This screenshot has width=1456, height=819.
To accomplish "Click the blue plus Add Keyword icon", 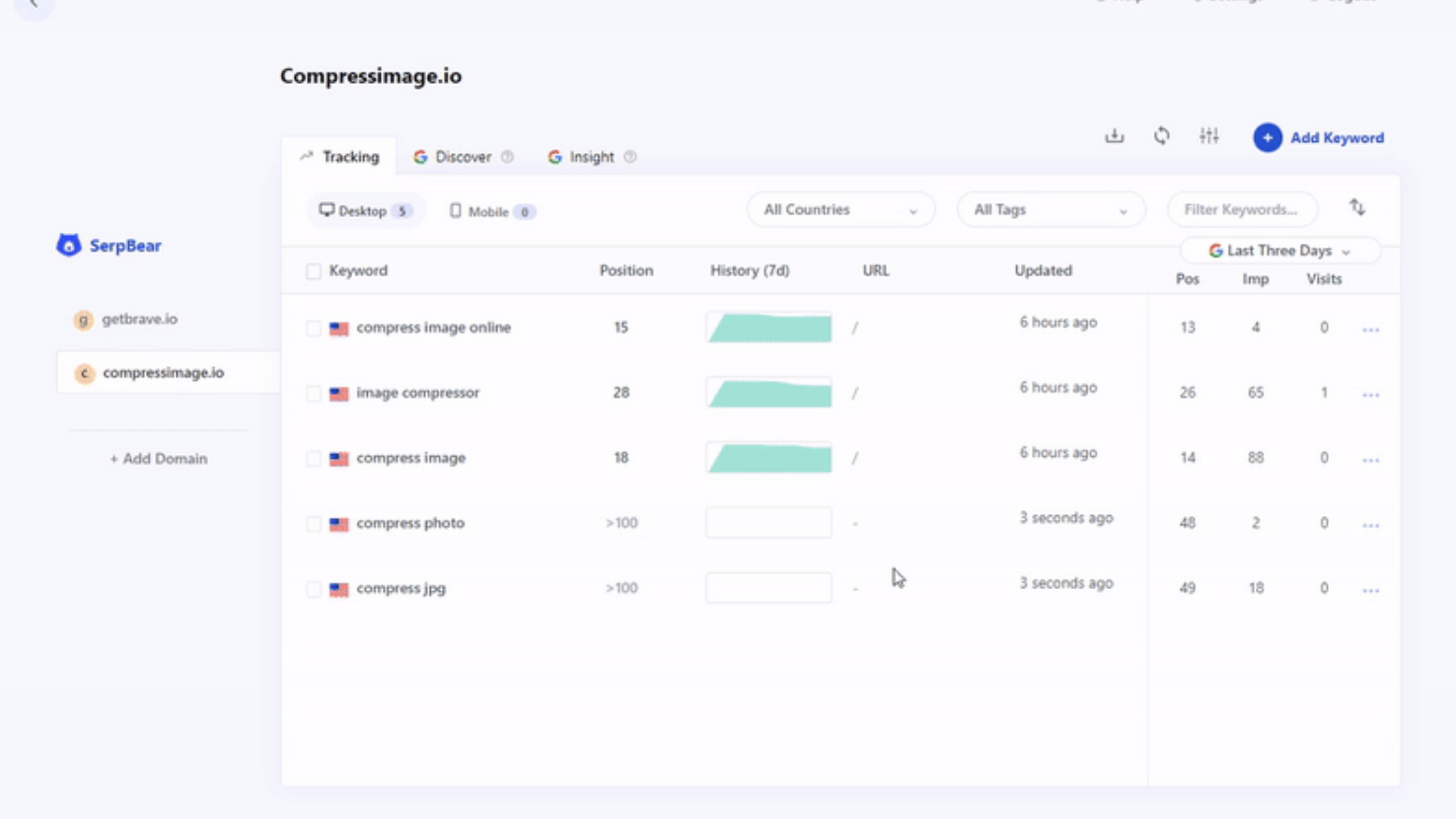I will (1268, 137).
